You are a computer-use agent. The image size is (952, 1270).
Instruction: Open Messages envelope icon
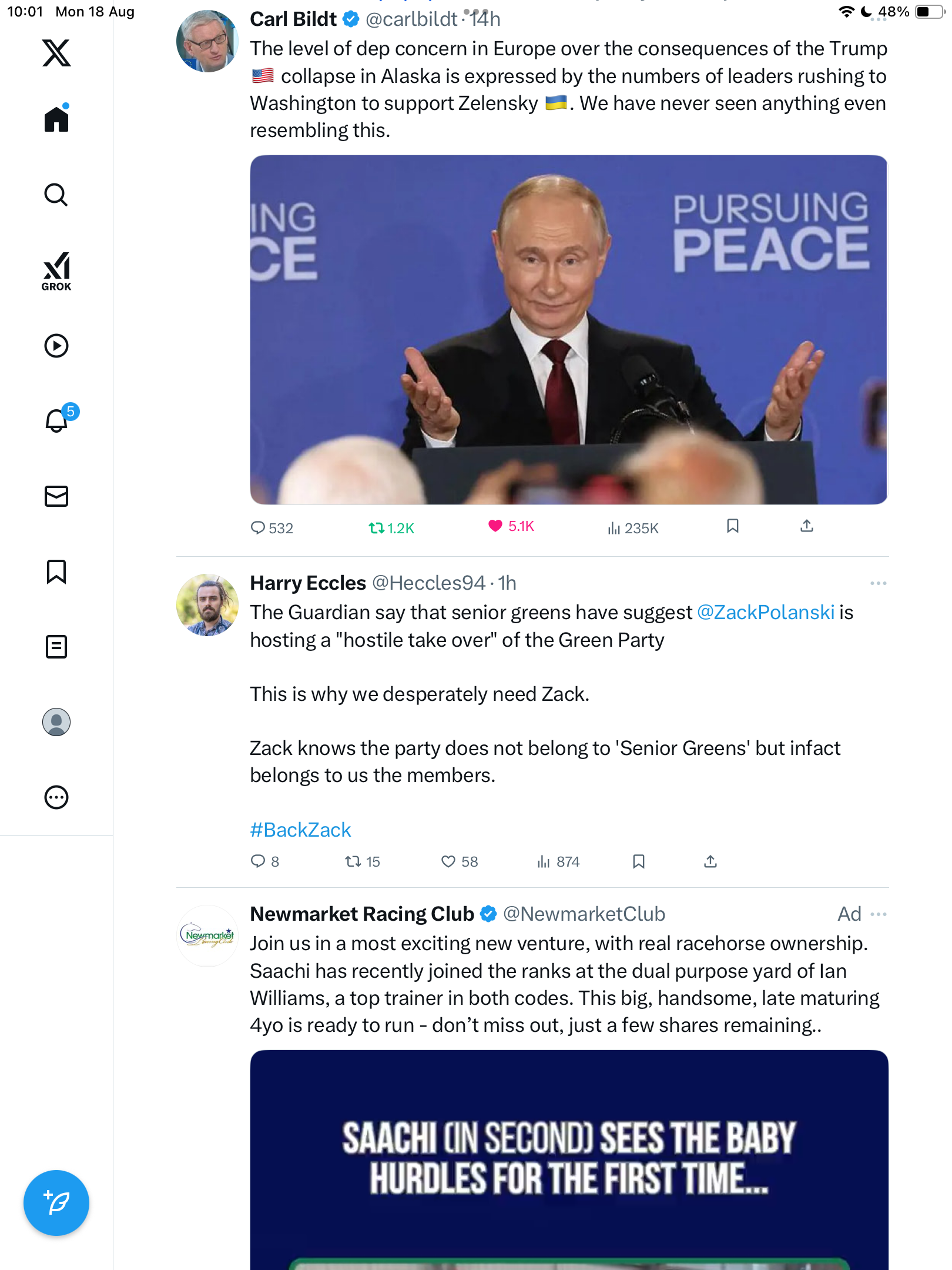(x=56, y=496)
